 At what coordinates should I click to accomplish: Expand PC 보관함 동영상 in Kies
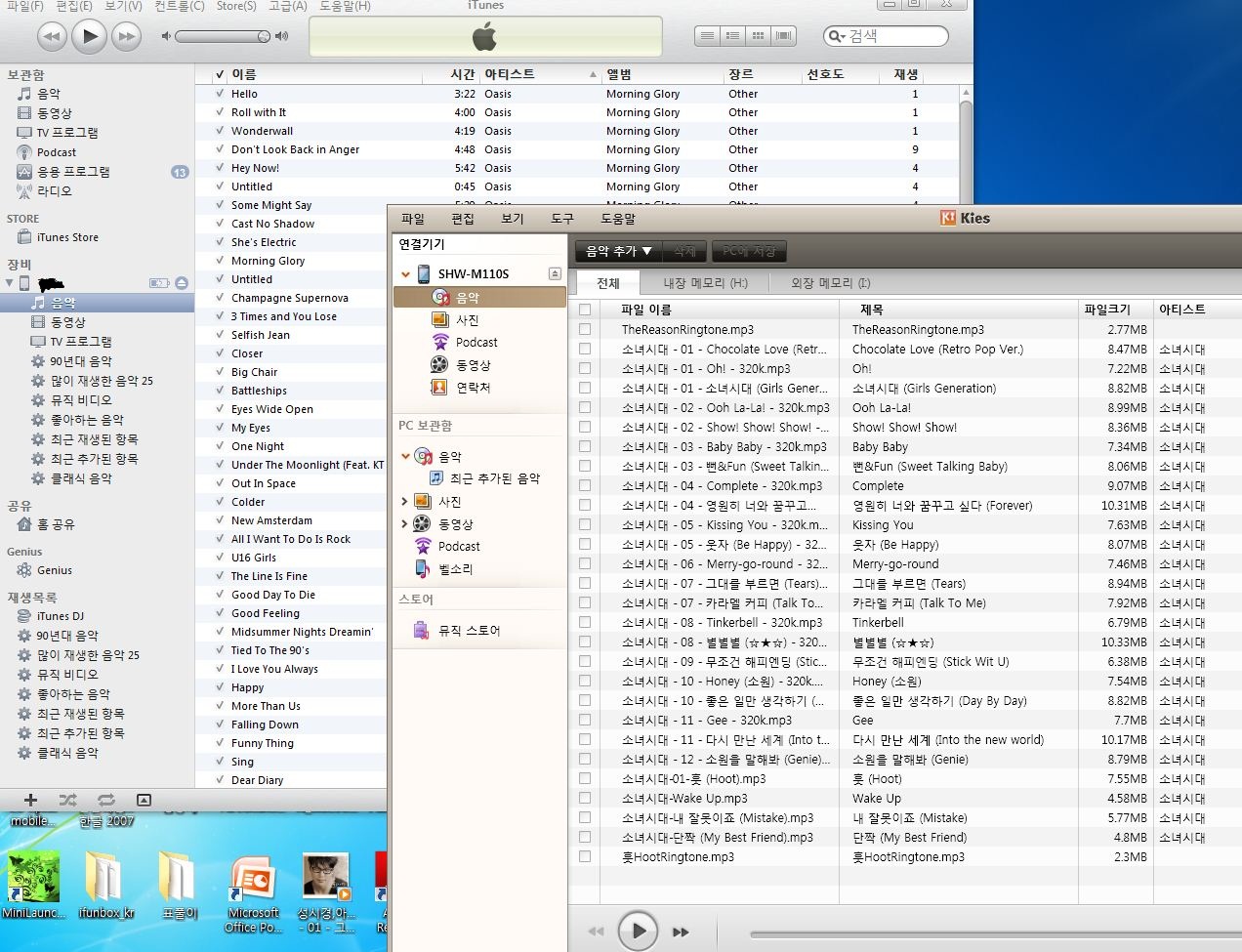point(405,524)
